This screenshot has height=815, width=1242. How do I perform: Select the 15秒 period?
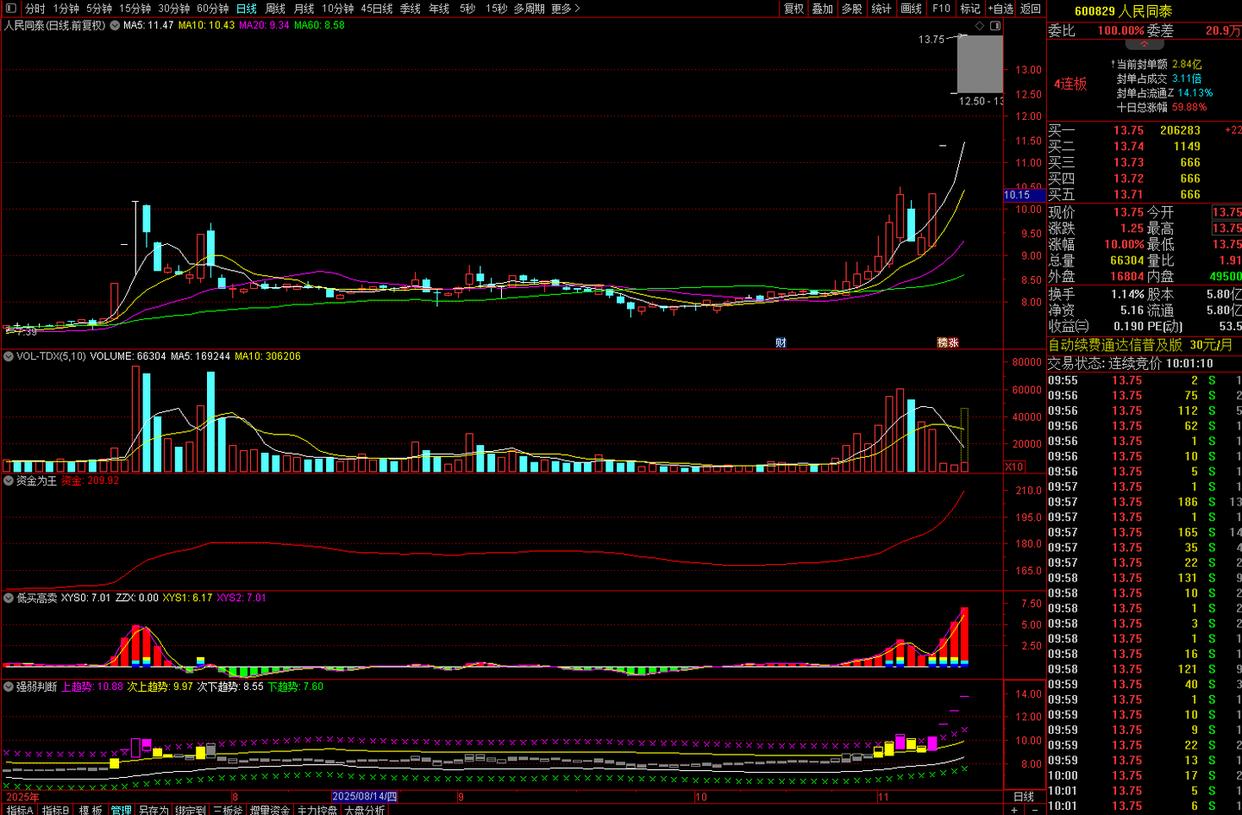pyautogui.click(x=495, y=8)
